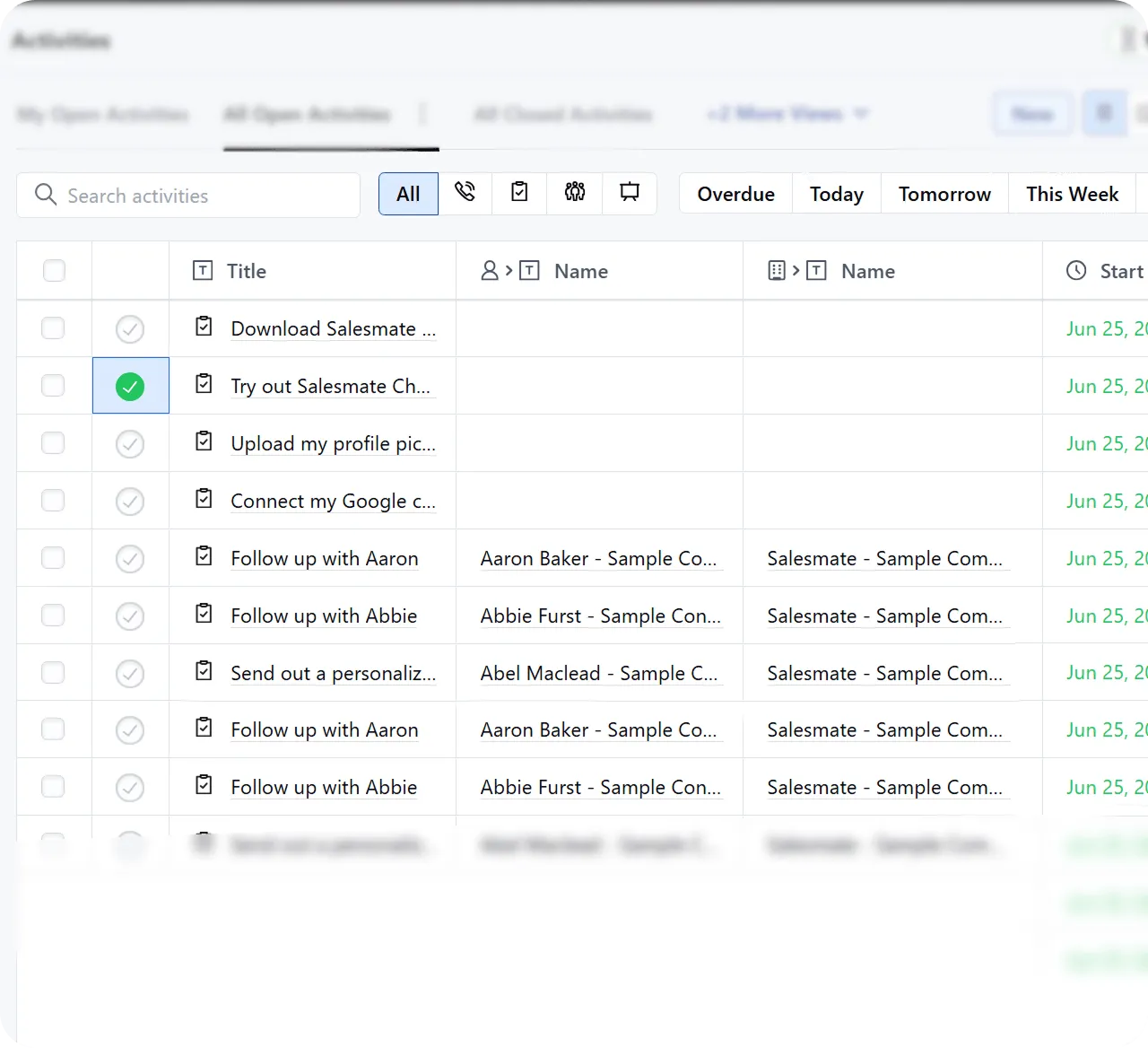Image resolution: width=1148 pixels, height=1048 pixels.
Task: Open Send out a personaliz... activity
Action: coord(334,674)
